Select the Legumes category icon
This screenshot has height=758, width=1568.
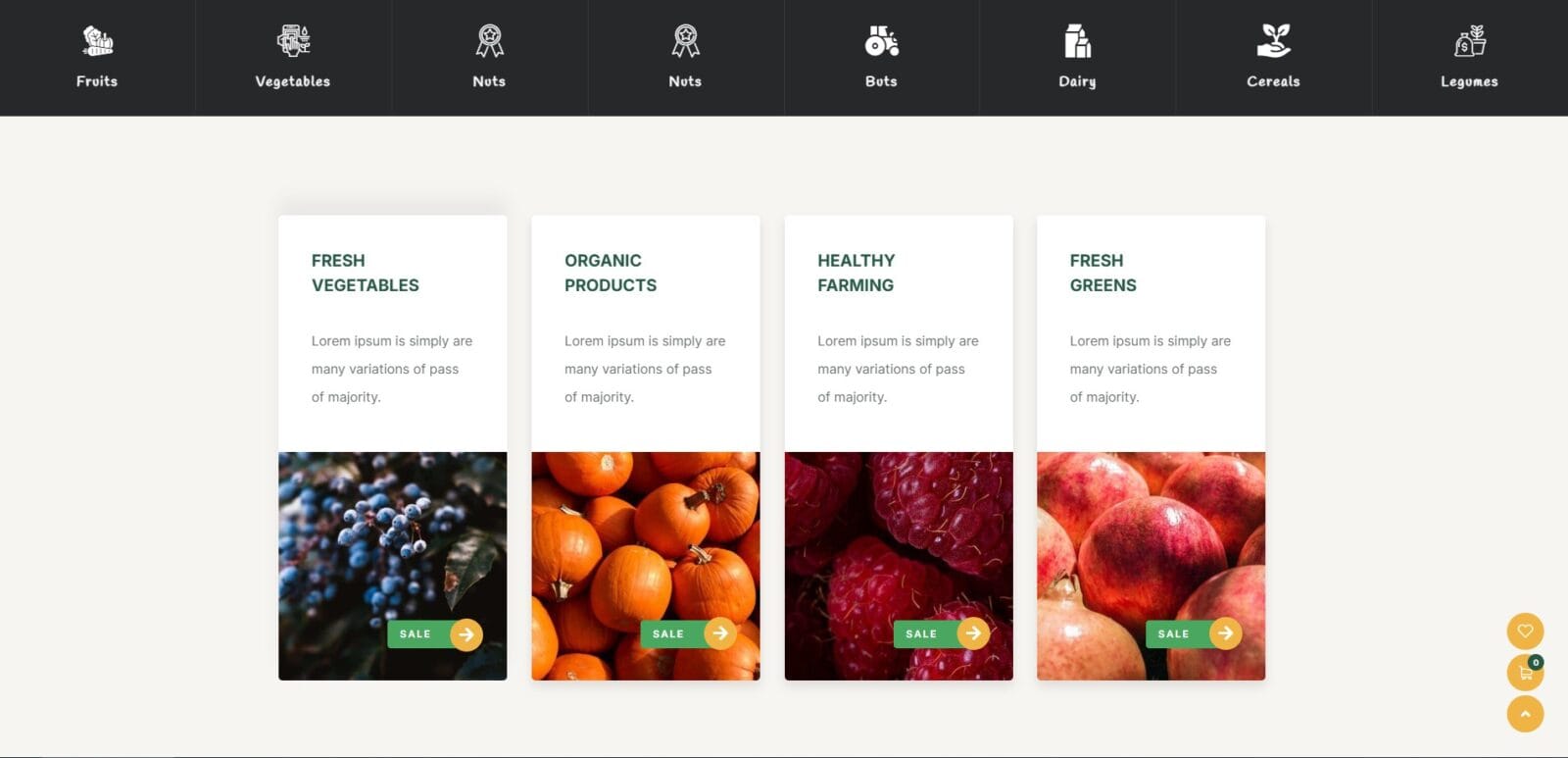(1469, 41)
